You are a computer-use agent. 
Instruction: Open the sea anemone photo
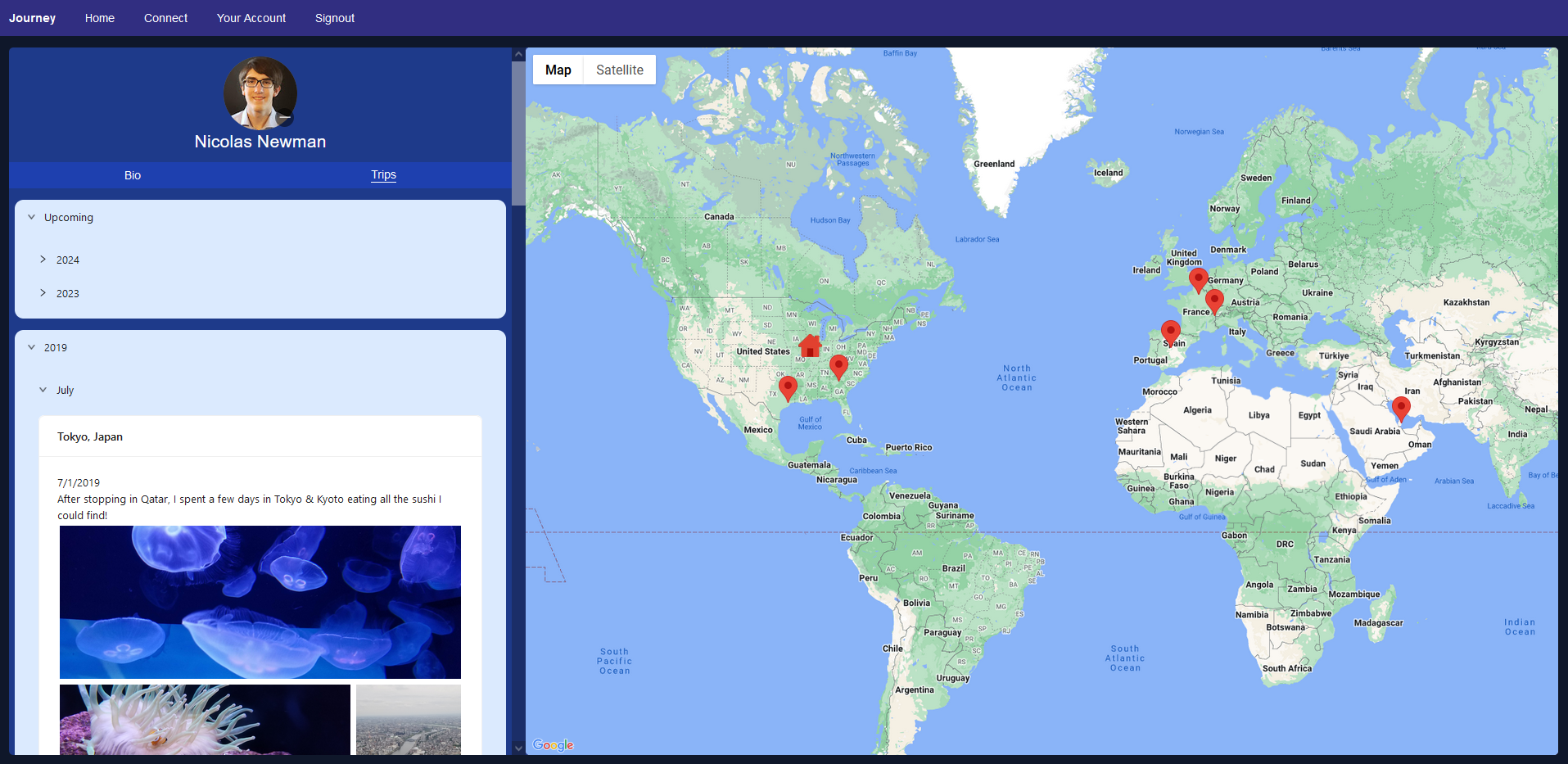pos(205,720)
